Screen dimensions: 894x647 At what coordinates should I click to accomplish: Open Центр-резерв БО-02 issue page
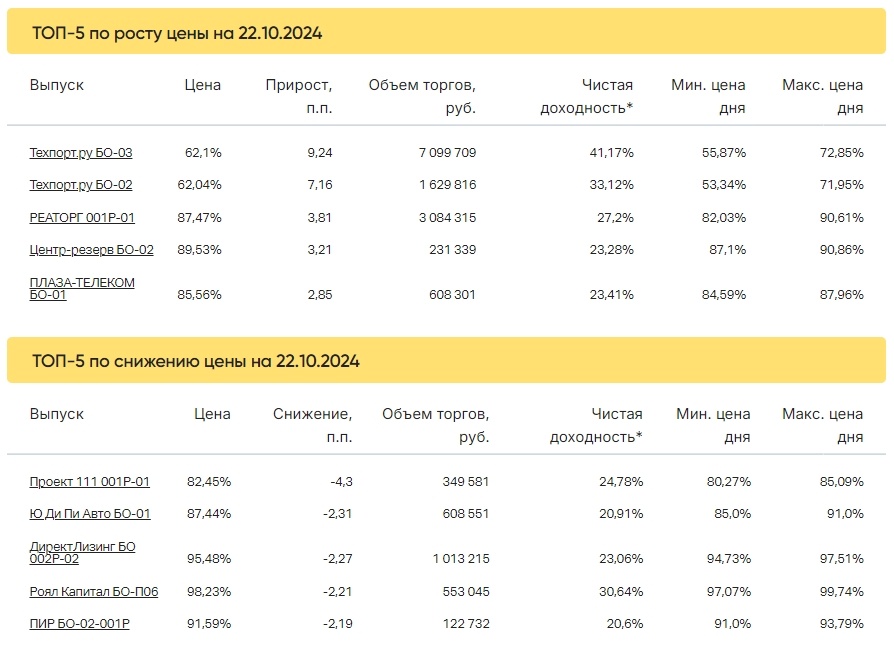click(x=91, y=250)
